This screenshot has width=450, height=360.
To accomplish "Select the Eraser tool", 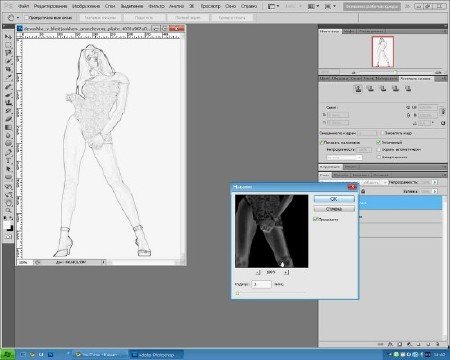I will [8, 119].
